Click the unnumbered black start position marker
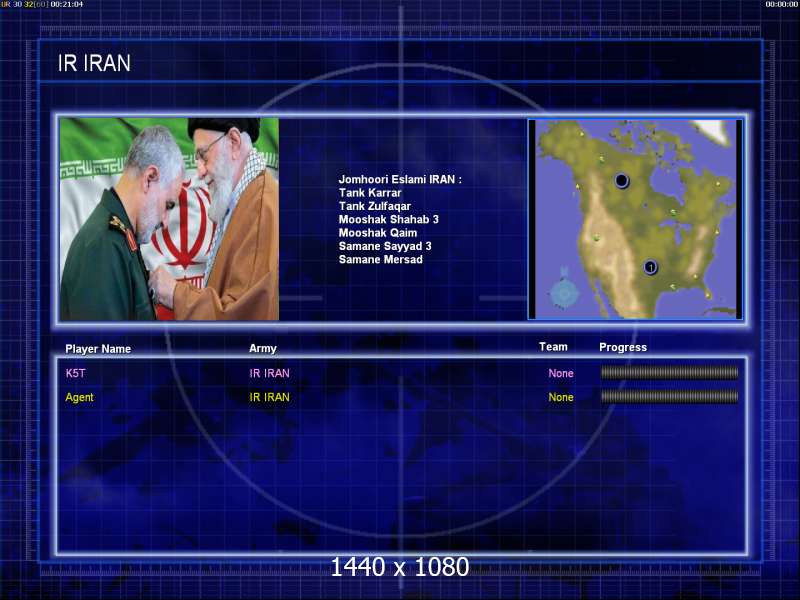The height and width of the screenshot is (600, 800). [x=621, y=181]
